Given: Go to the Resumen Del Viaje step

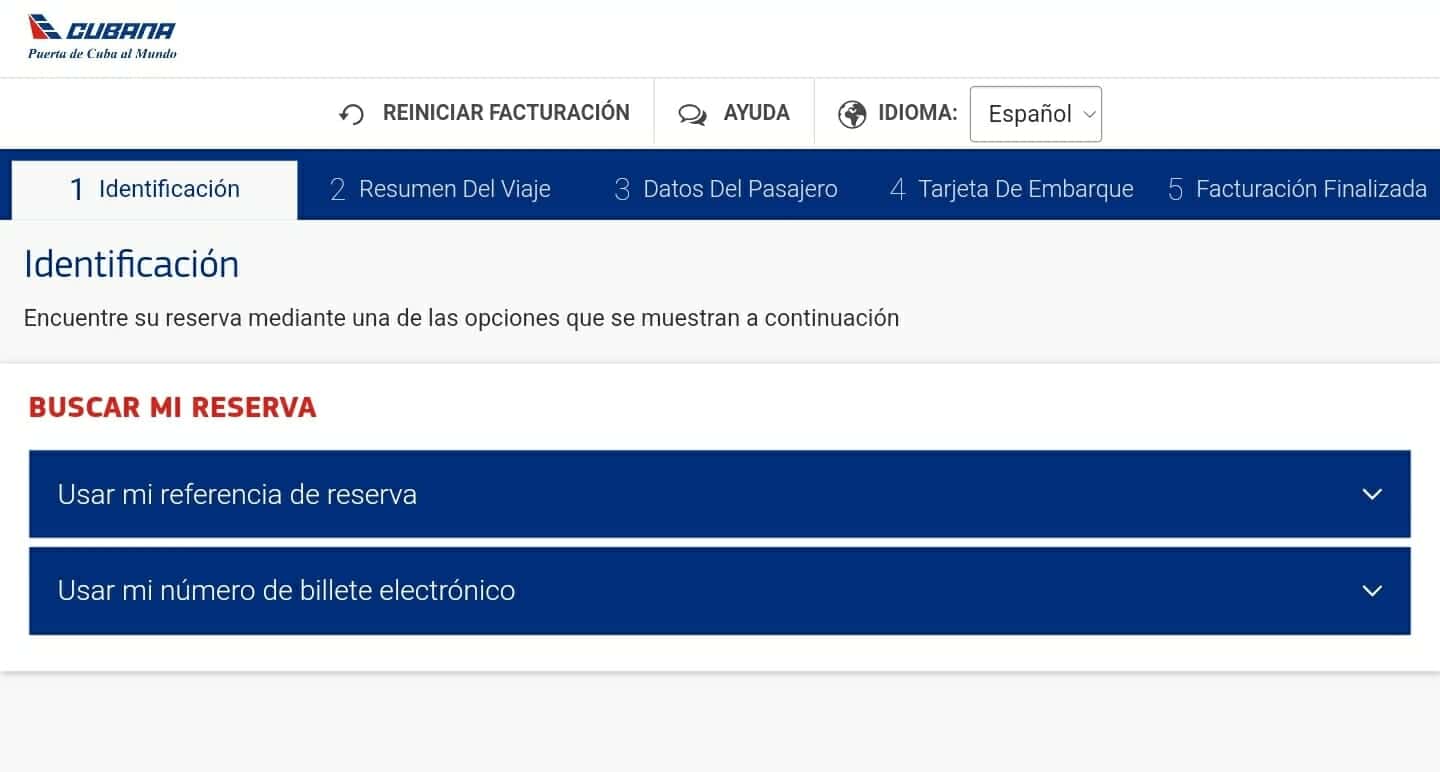Looking at the screenshot, I should (440, 189).
